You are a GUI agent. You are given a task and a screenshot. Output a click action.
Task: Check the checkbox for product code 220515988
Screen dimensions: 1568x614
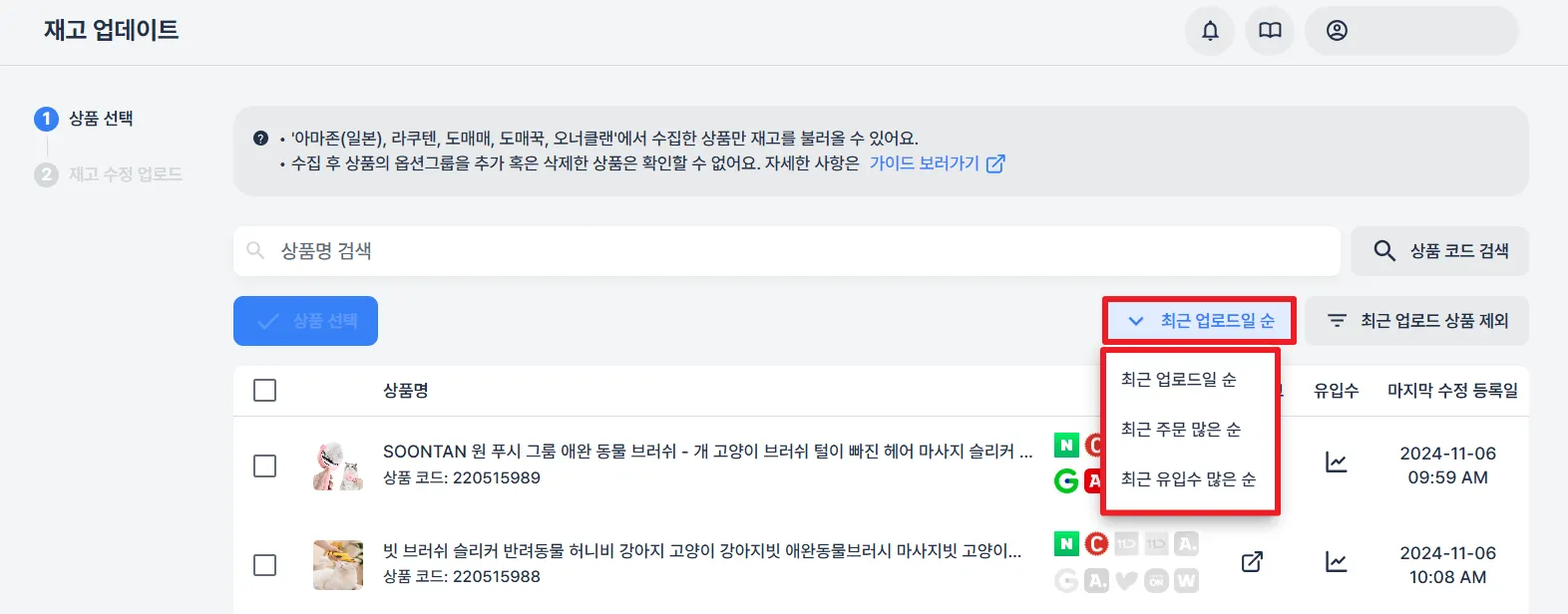(264, 565)
